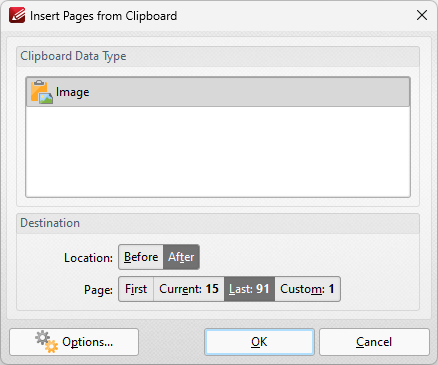Click the Page: label

98,290
